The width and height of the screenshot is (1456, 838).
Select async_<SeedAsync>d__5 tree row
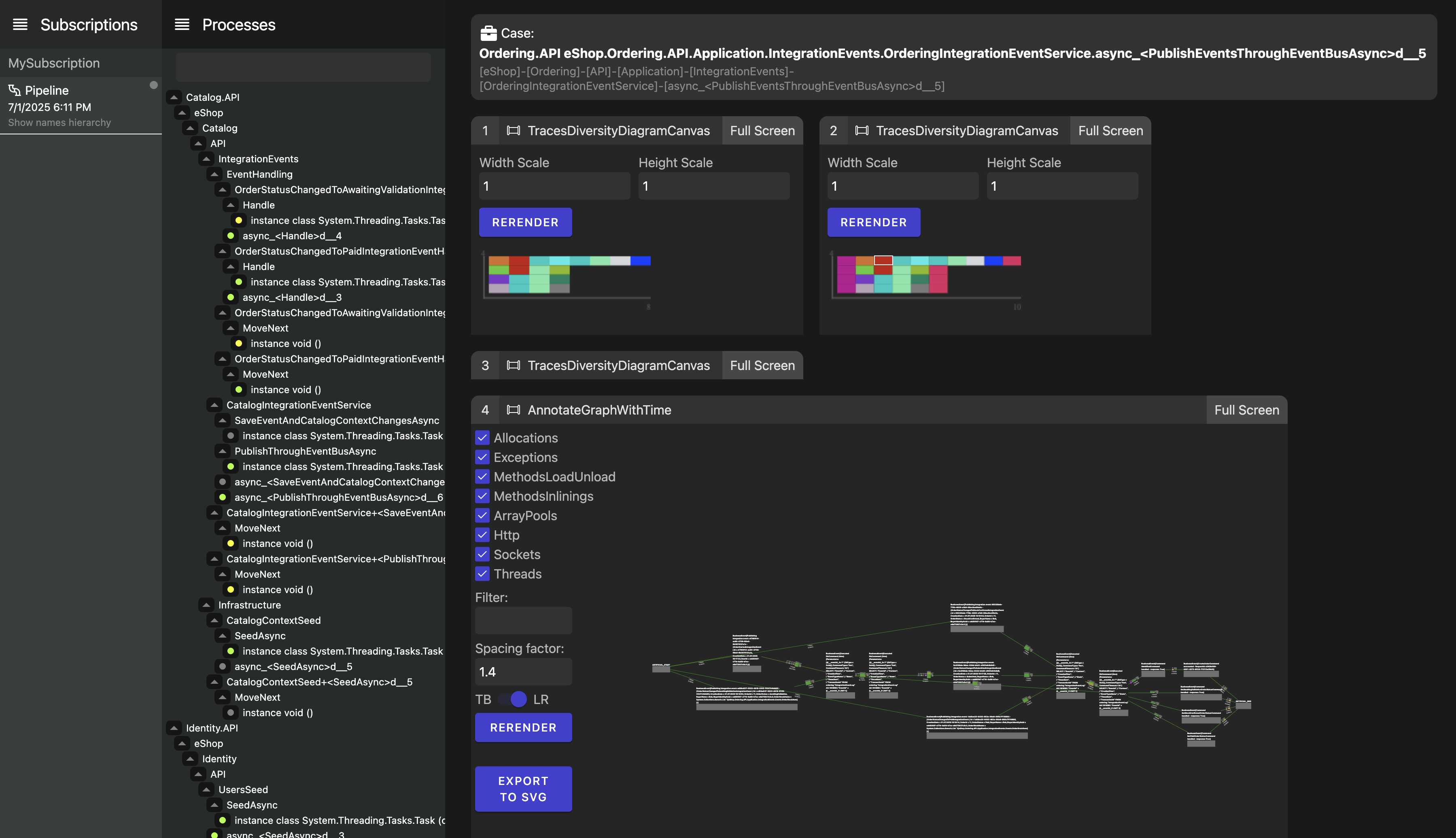coord(293,666)
